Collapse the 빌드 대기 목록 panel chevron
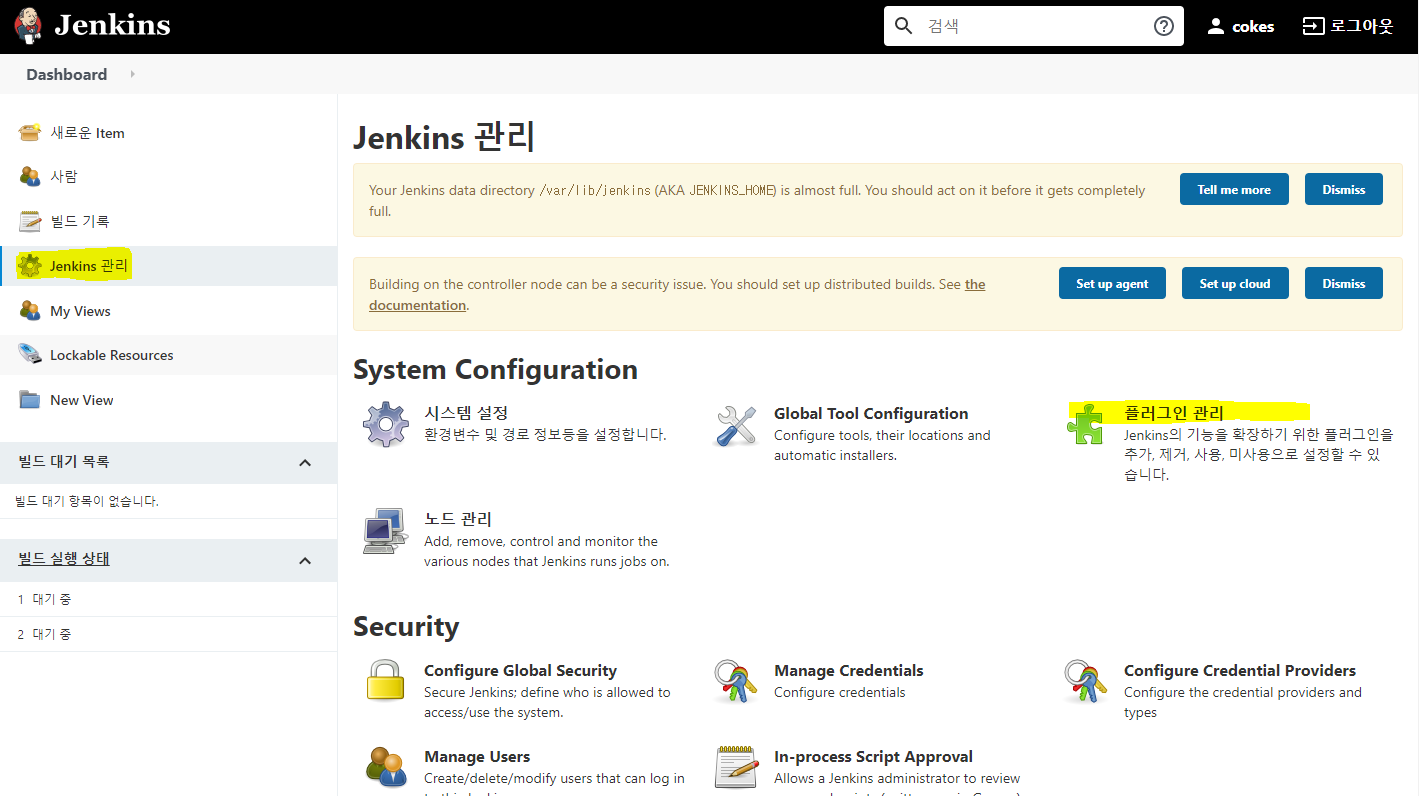The width and height of the screenshot is (1419, 796). tap(305, 462)
